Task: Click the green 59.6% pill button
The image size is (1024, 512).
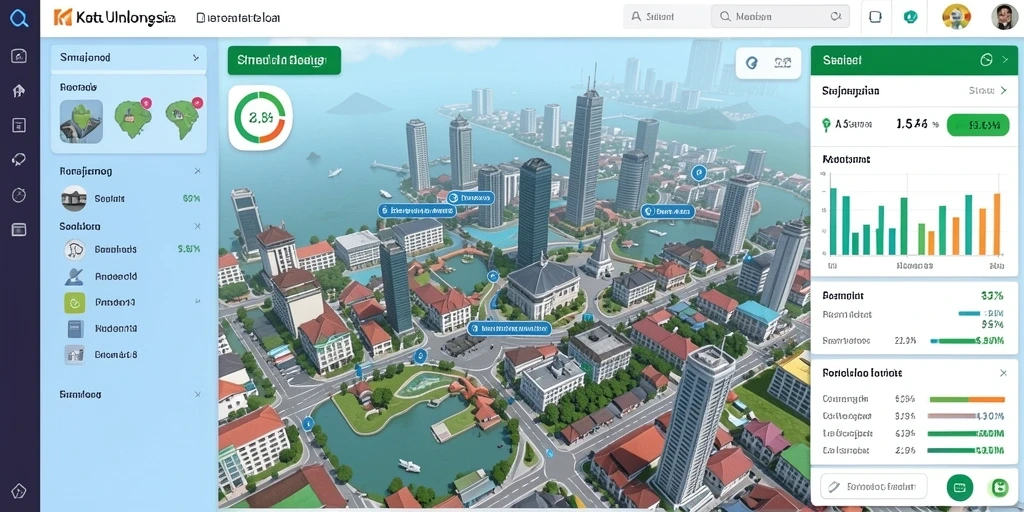Action: point(978,124)
